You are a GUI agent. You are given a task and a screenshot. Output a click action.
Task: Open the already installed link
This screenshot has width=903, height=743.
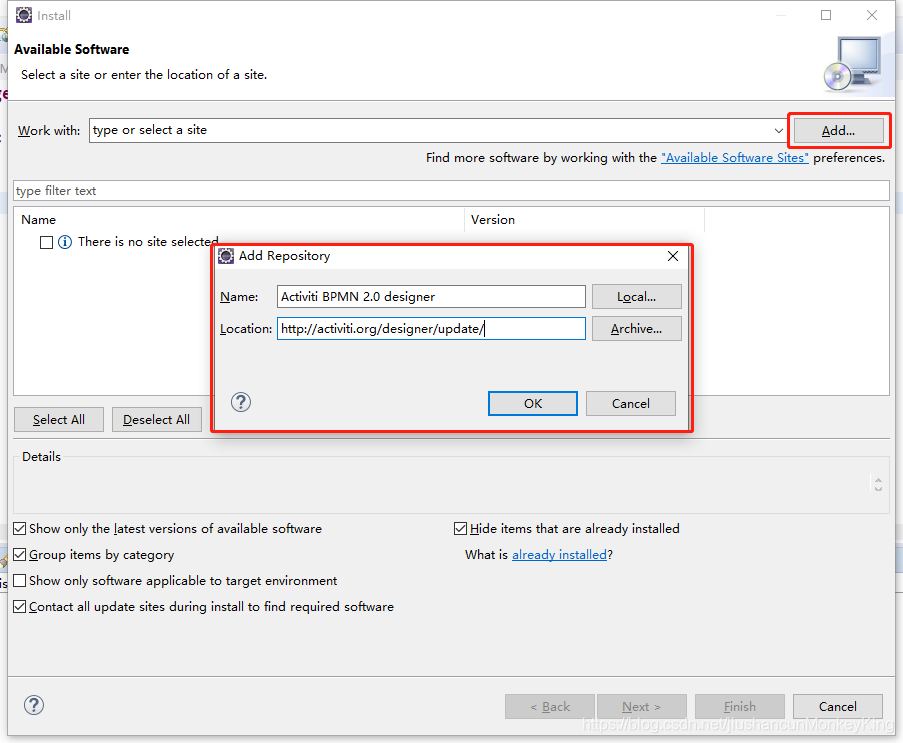tap(559, 555)
